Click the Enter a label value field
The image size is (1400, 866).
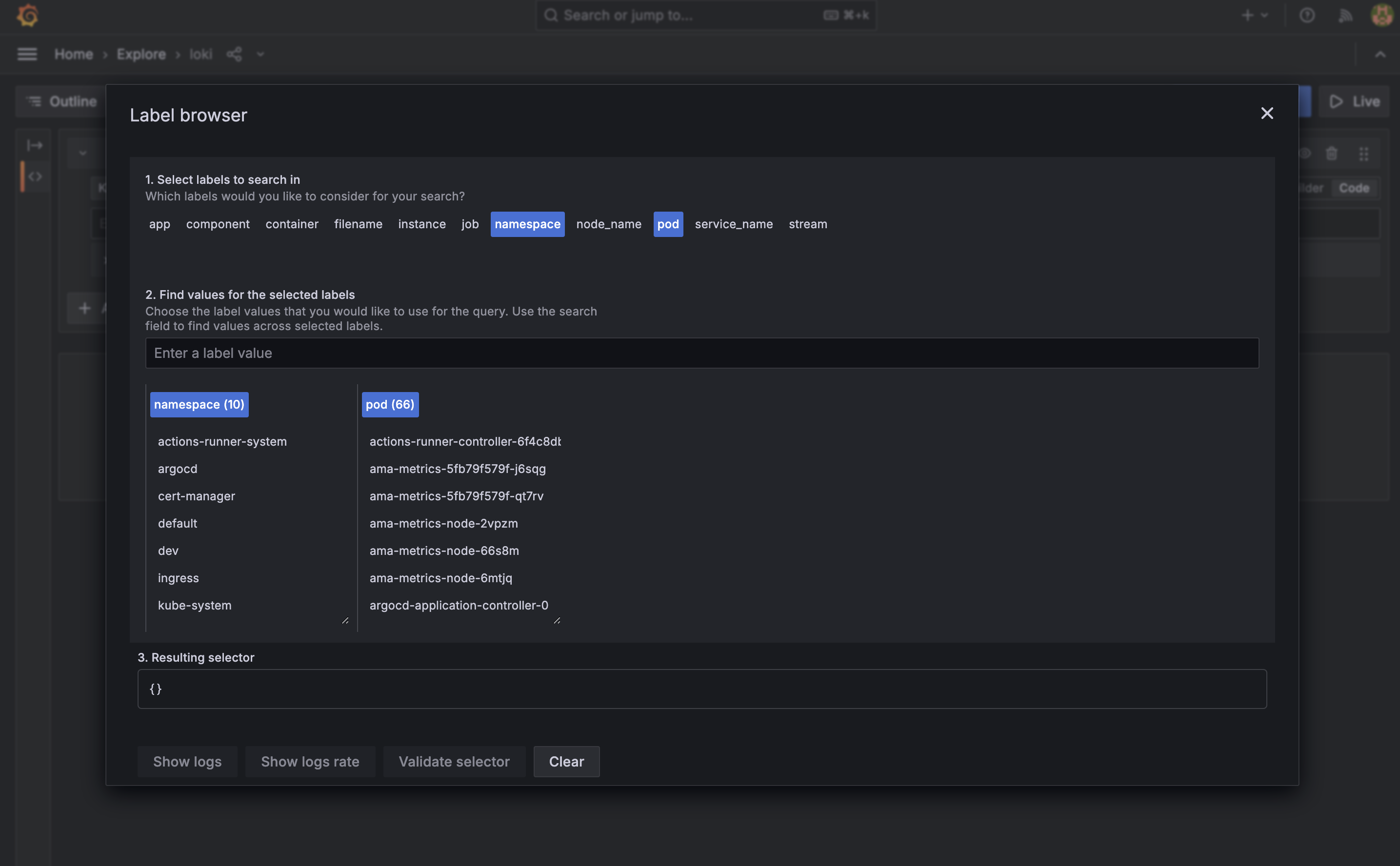pos(701,353)
